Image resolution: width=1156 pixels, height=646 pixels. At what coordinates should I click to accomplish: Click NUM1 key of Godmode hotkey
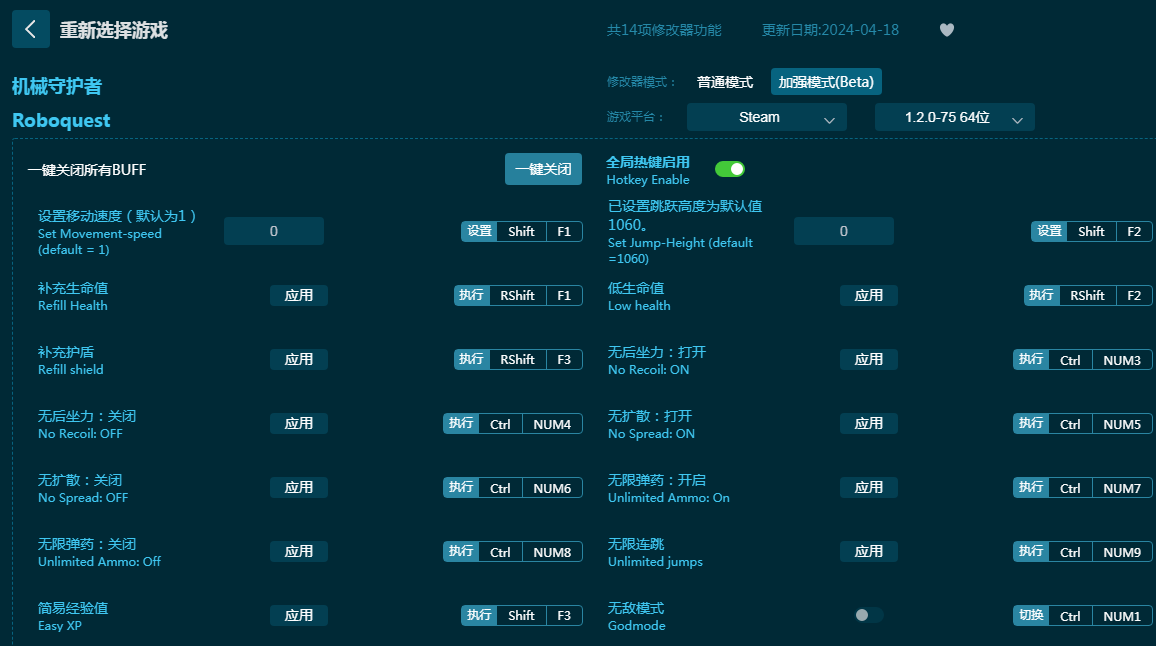click(1122, 617)
